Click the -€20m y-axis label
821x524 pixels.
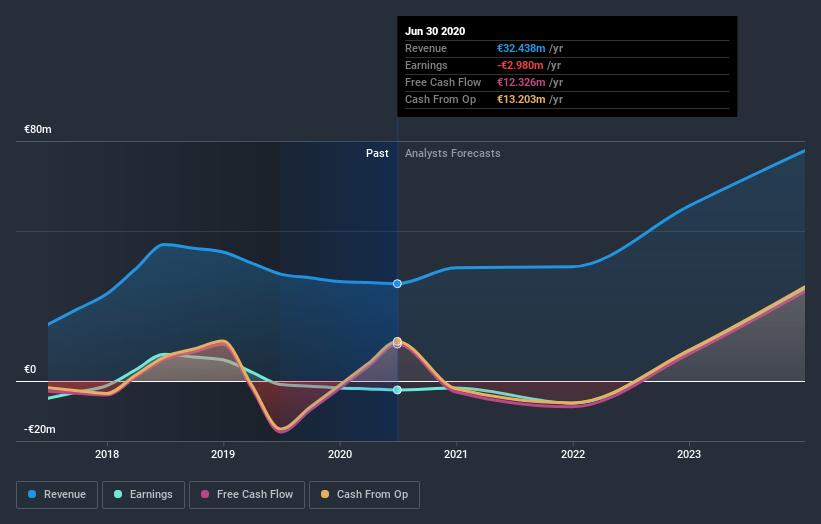click(39, 429)
